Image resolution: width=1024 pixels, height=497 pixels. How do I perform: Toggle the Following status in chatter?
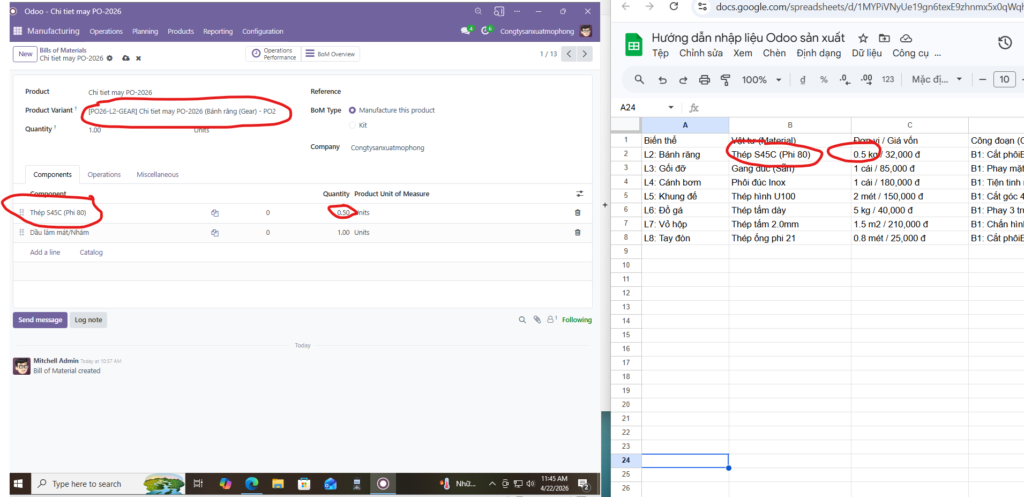tap(575, 320)
